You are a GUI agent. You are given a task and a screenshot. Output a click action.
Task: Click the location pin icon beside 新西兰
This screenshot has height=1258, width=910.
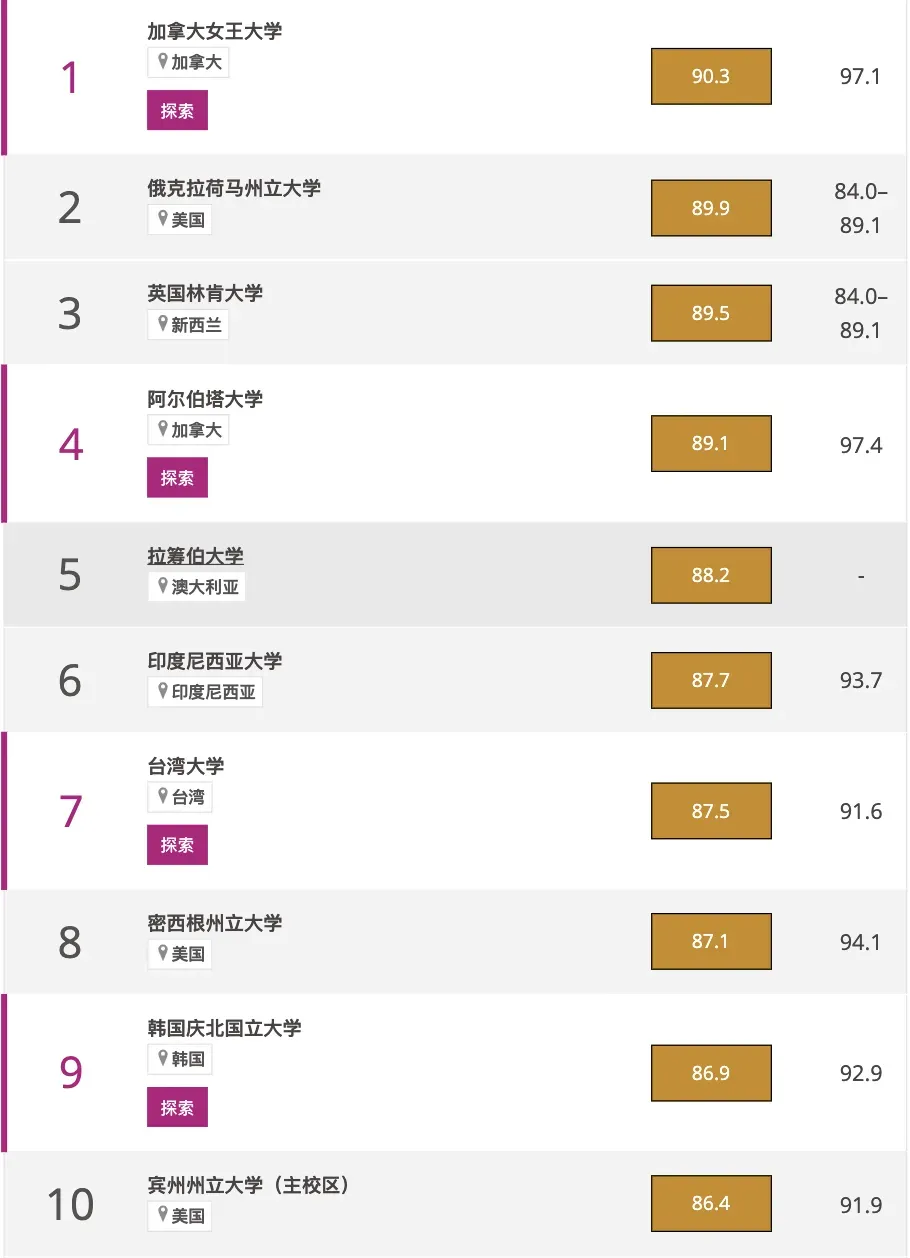pyautogui.click(x=163, y=324)
